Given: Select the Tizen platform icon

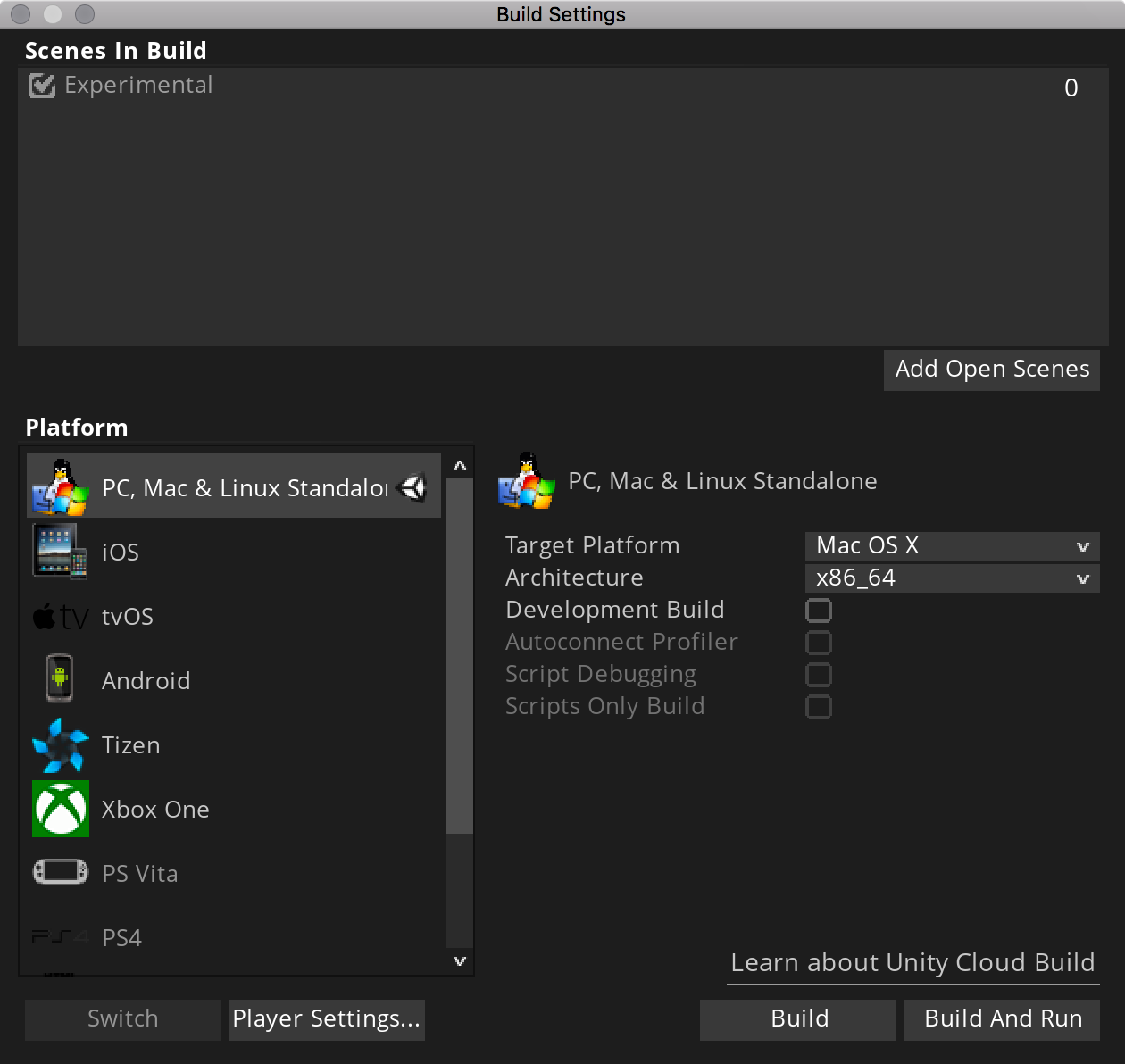Looking at the screenshot, I should tap(59, 744).
